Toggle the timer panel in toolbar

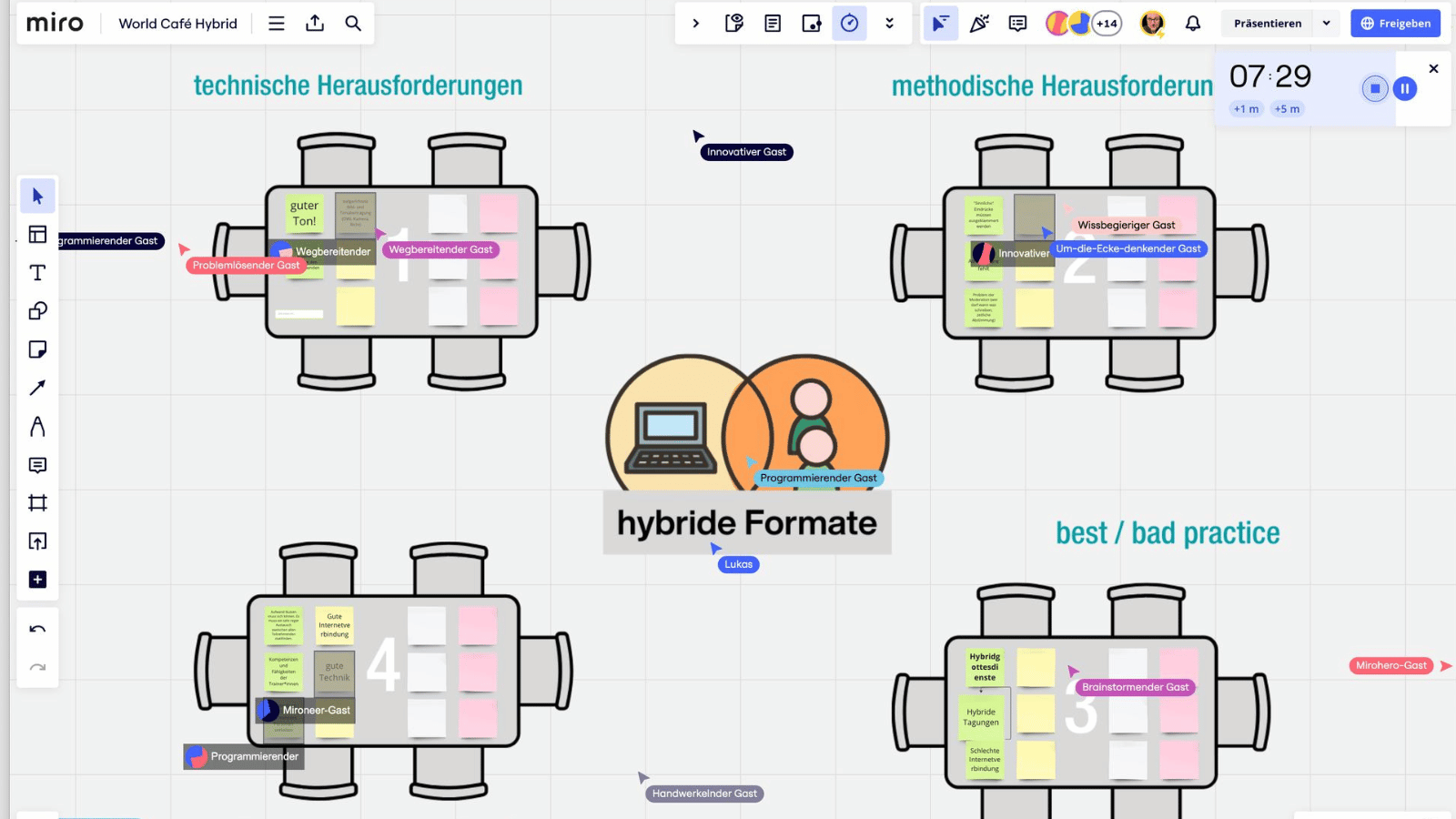pyautogui.click(x=849, y=24)
